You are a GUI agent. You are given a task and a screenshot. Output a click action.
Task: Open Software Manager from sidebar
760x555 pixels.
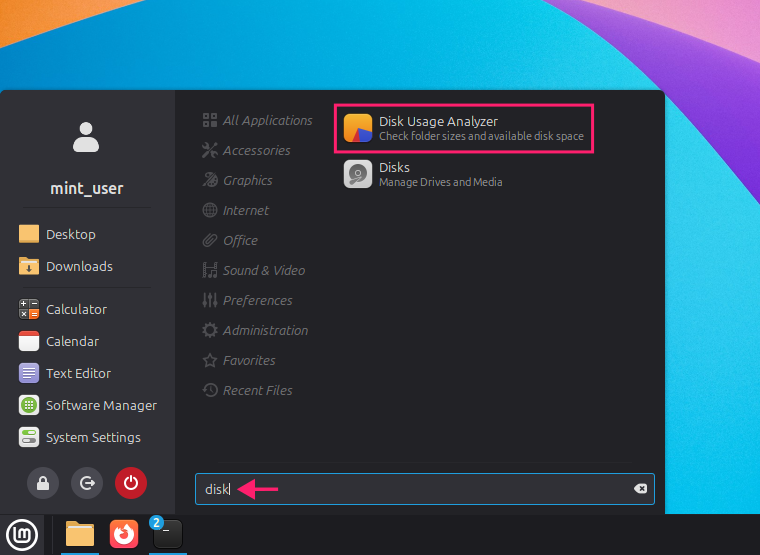point(88,405)
